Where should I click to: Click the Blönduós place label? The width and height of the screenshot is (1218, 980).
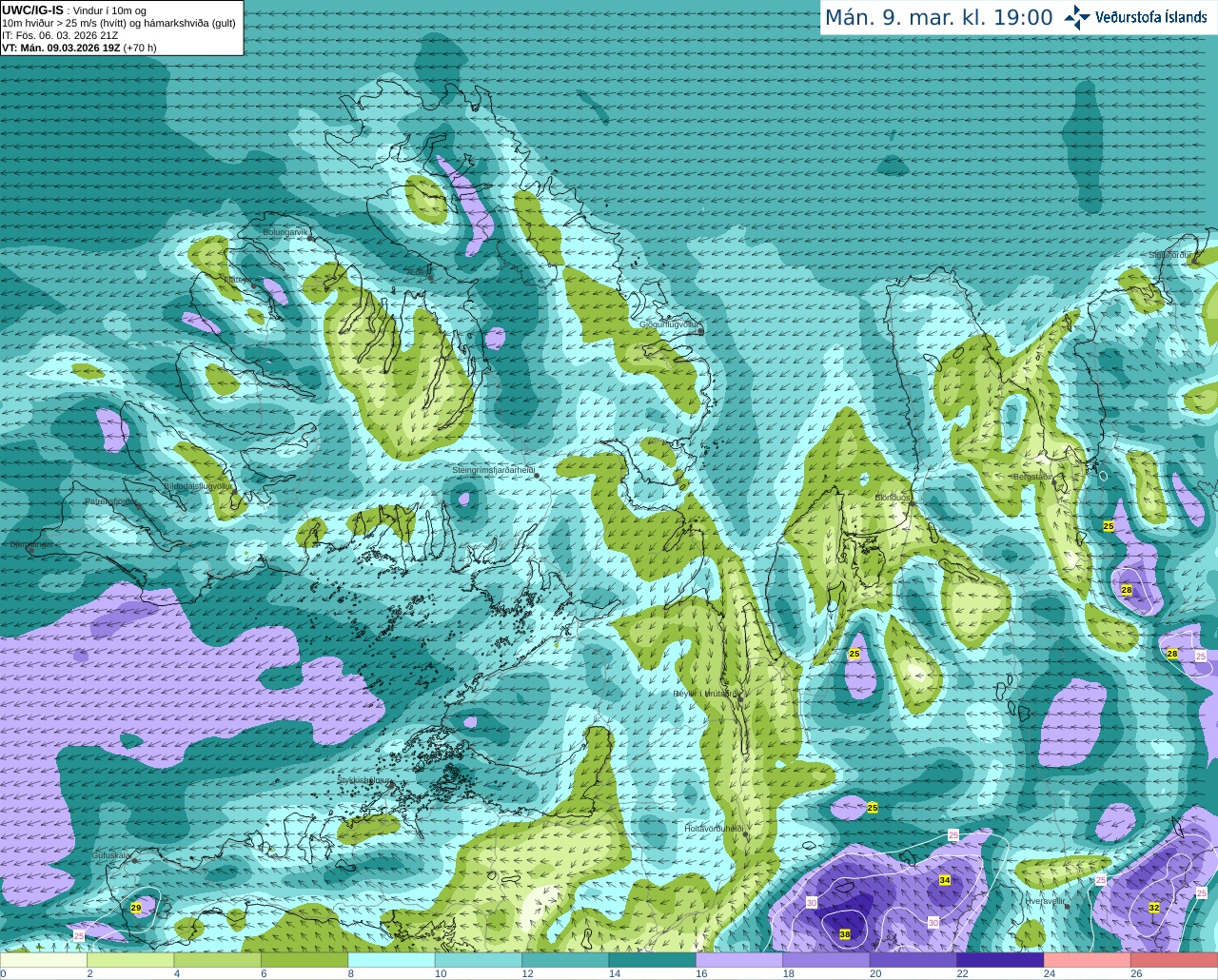[893, 498]
